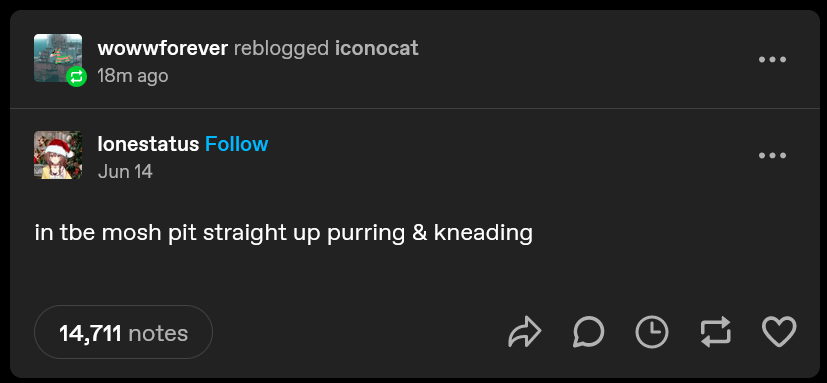Viewport: 827px width, 383px height.
Task: Click the word notes beside the count
Action: click(x=158, y=333)
